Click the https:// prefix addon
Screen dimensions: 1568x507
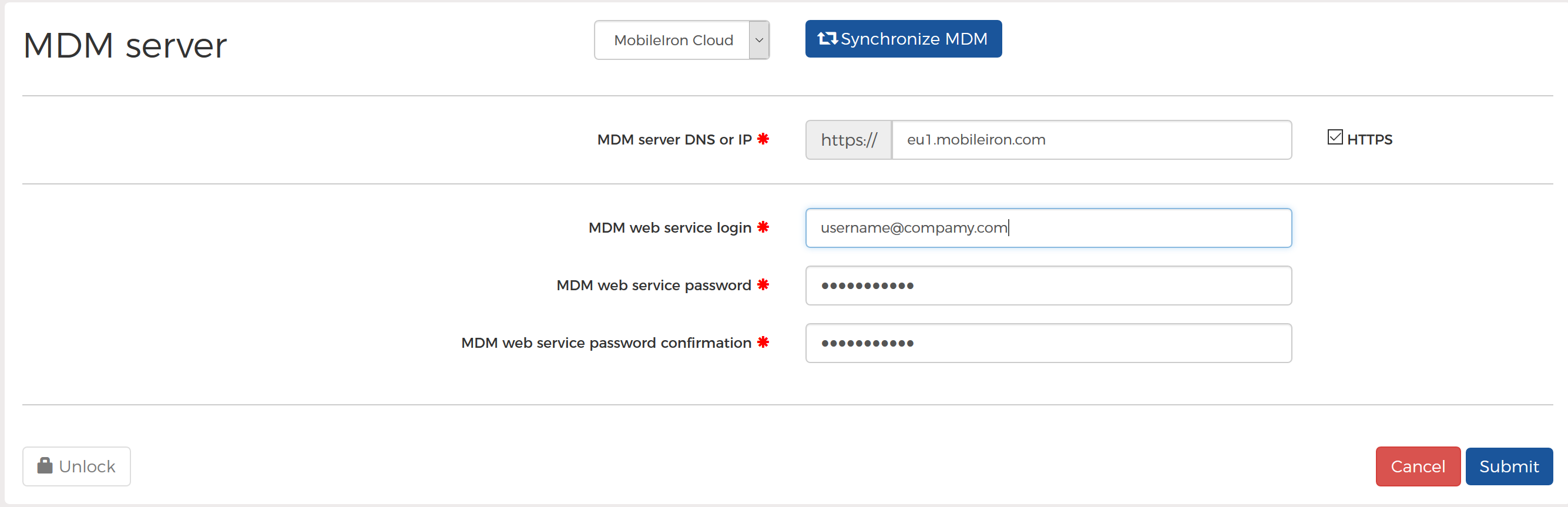coord(848,140)
